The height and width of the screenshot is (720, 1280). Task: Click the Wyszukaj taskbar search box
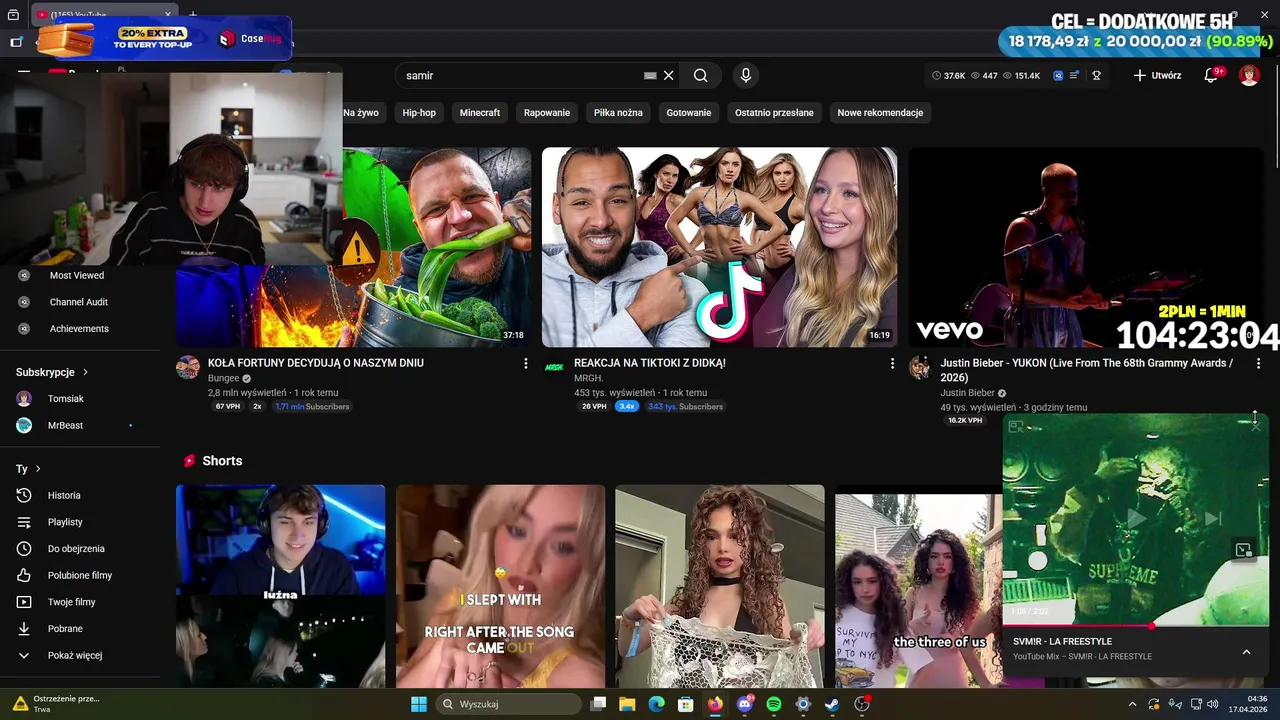508,704
